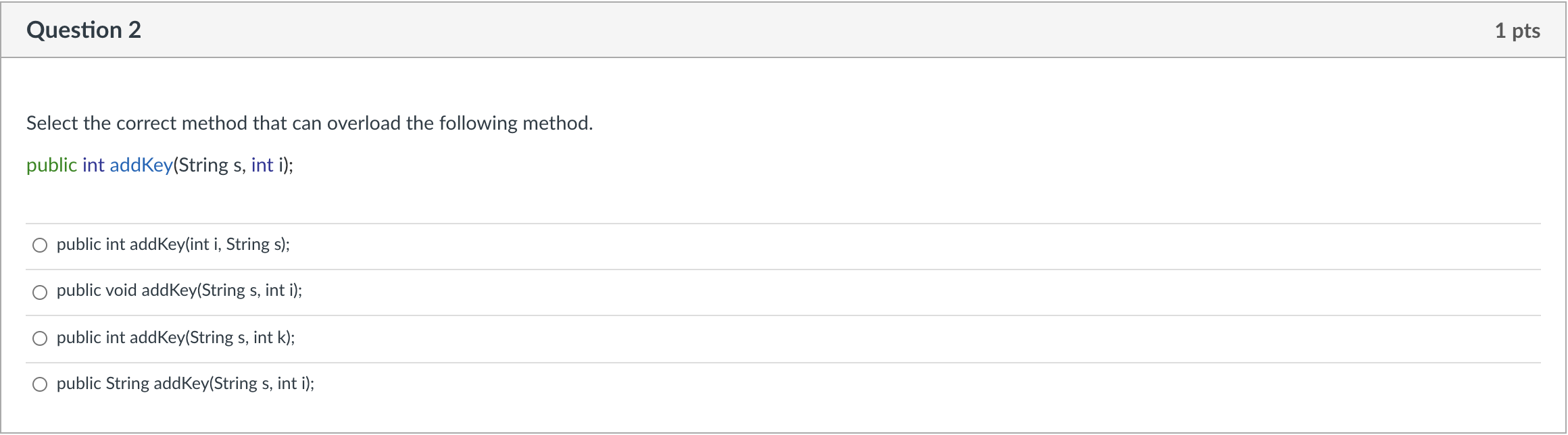The height and width of the screenshot is (435, 1568).
Task: Click the green 'public' keyword in the code line
Action: 51,165
